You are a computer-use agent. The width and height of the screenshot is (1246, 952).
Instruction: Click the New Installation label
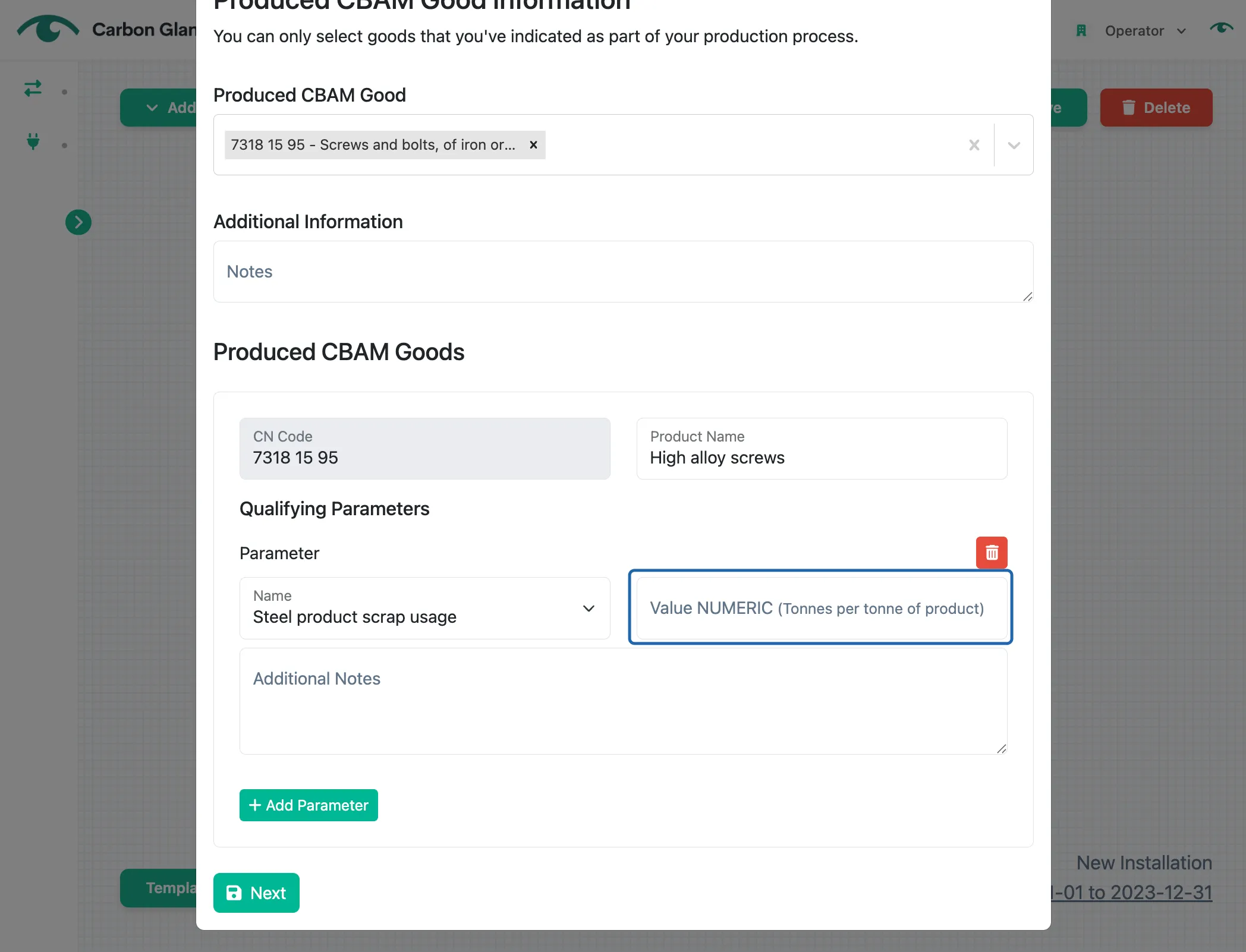pos(1144,863)
